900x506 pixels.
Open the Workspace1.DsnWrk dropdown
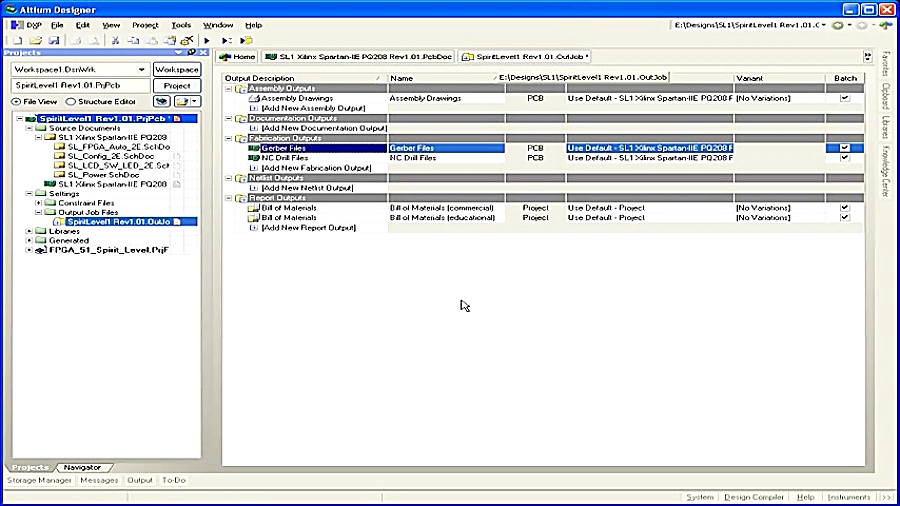tap(143, 70)
